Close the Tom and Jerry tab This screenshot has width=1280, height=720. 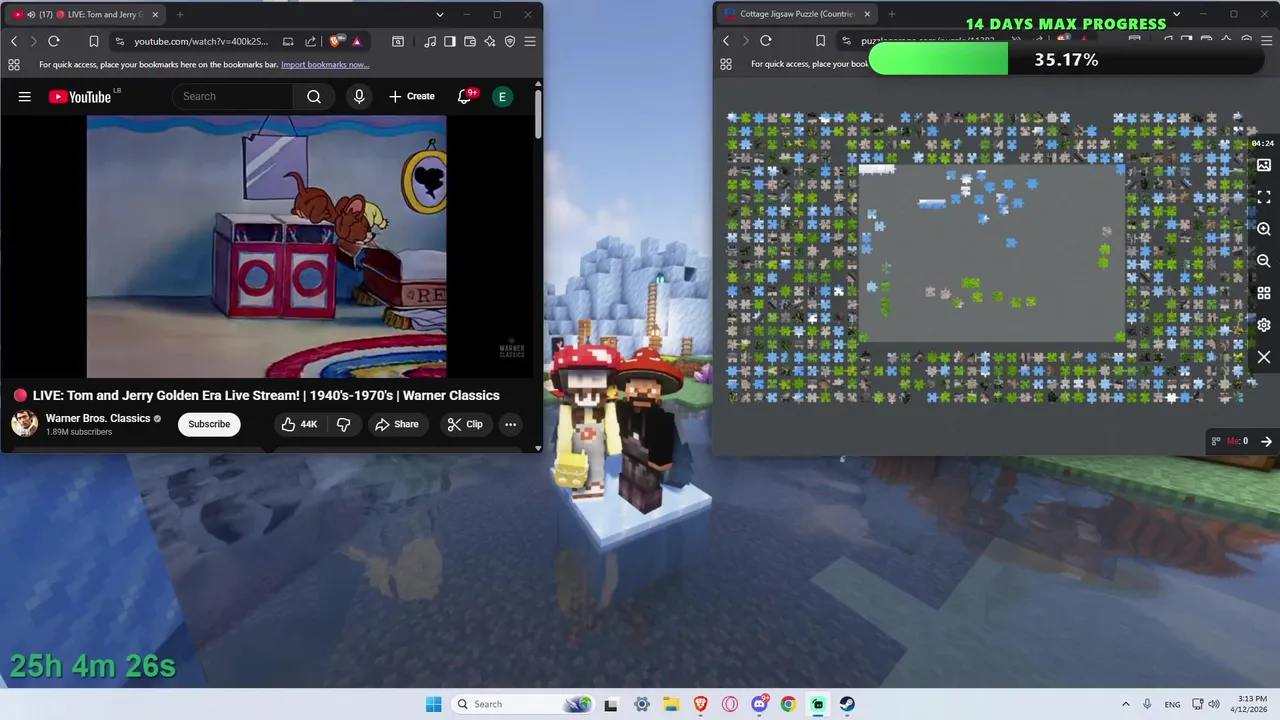(x=155, y=14)
